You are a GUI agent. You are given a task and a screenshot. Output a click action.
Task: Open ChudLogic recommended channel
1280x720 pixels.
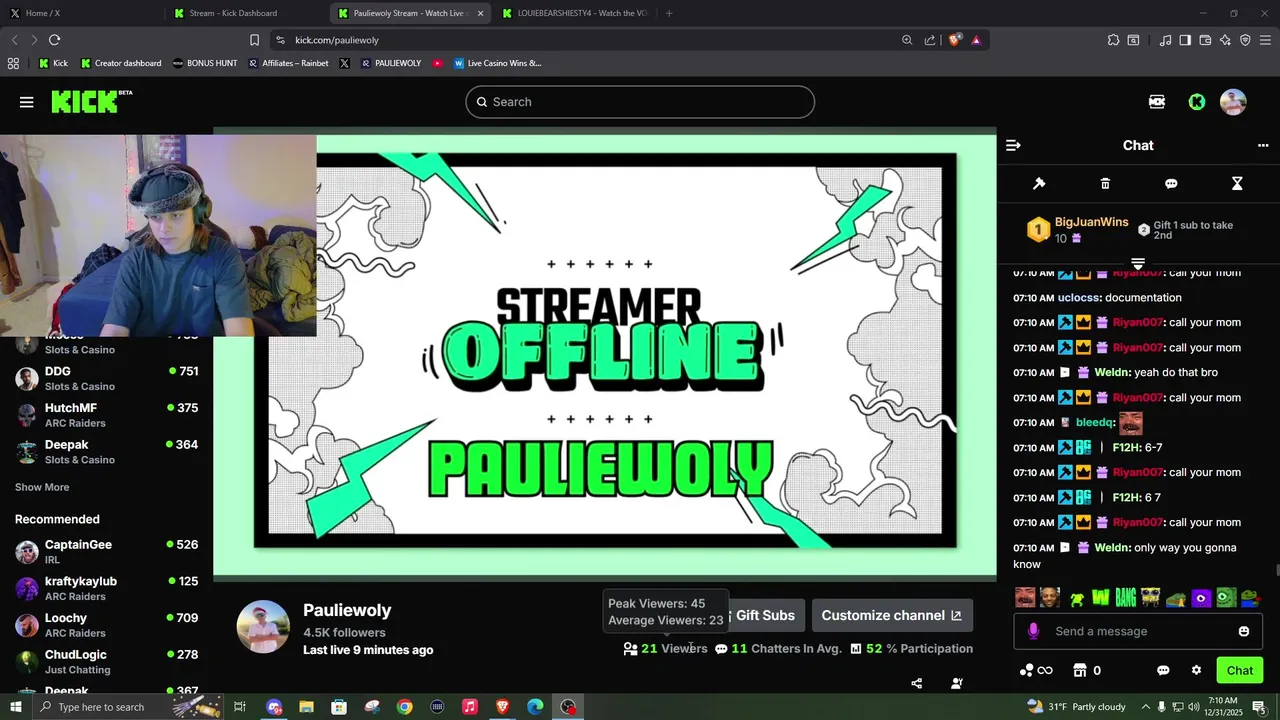point(106,662)
